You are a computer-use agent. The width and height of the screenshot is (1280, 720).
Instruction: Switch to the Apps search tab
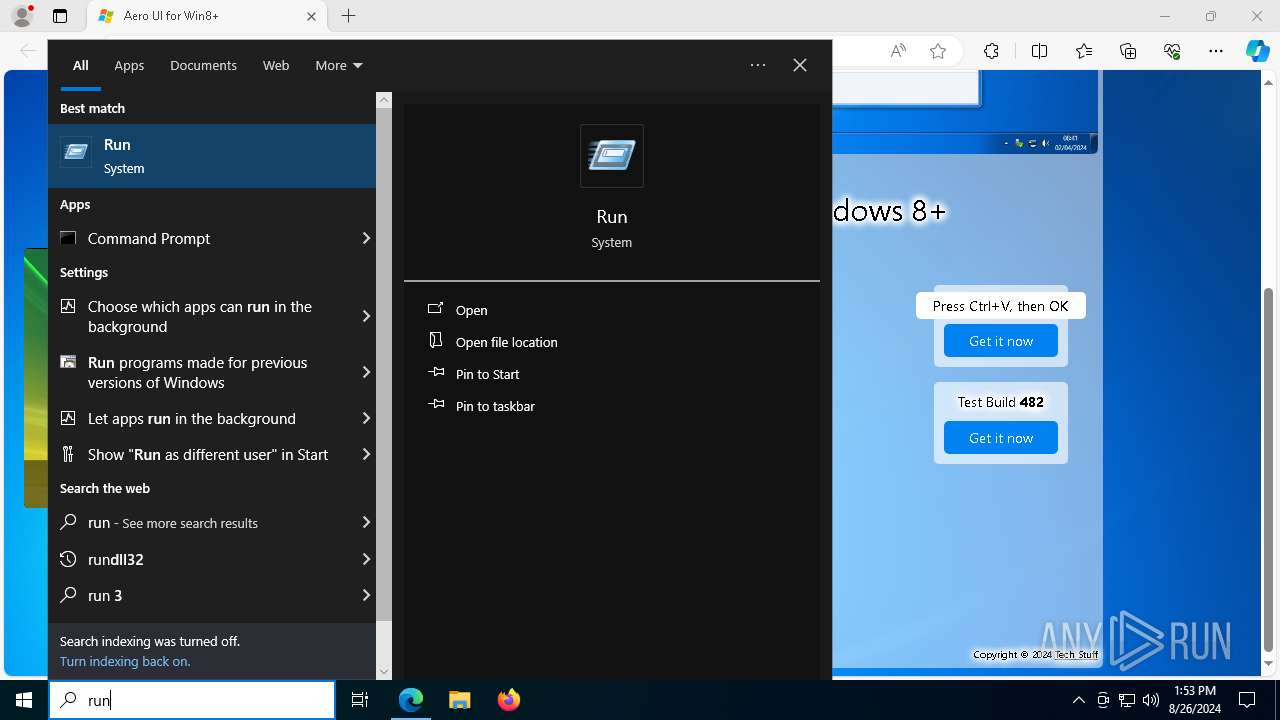[x=129, y=65]
